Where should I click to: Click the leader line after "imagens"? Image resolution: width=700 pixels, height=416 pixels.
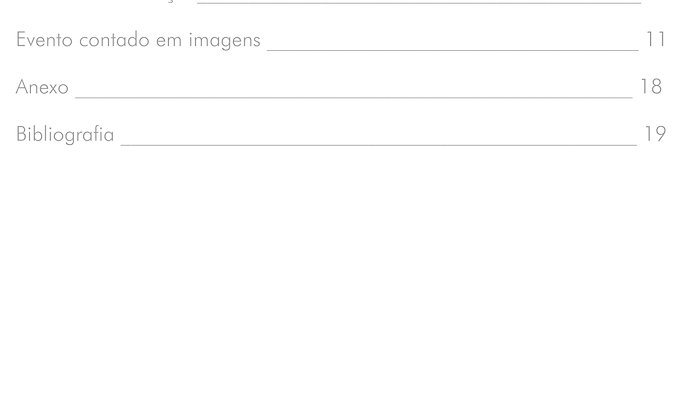(453, 50)
